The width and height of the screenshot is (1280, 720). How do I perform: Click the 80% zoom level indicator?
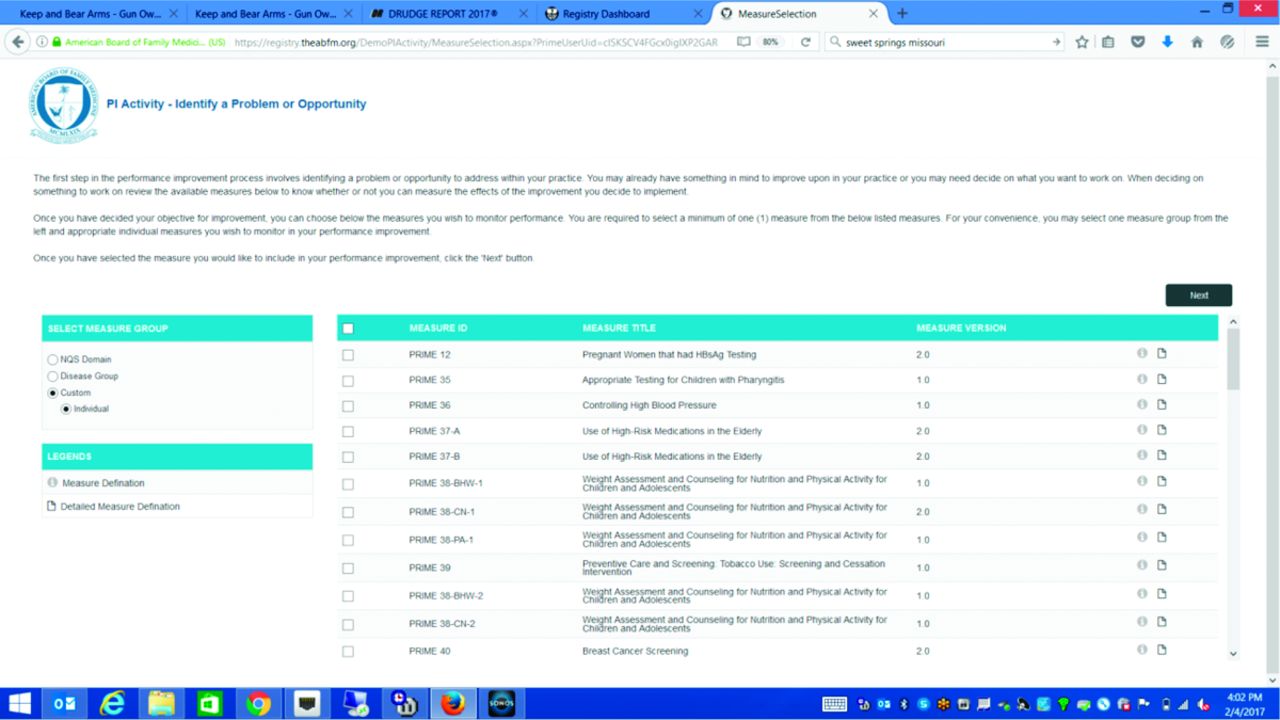(770, 42)
